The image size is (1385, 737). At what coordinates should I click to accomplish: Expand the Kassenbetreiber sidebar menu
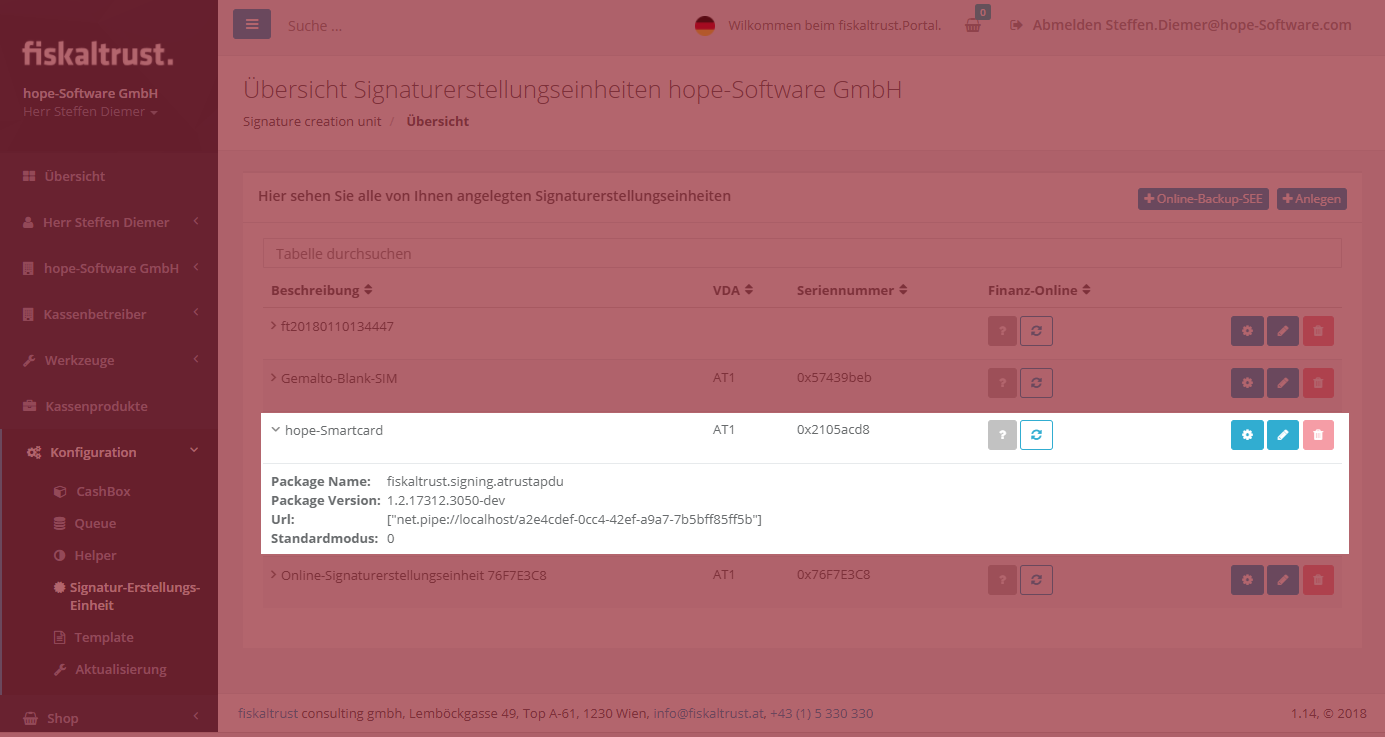[x=109, y=314]
